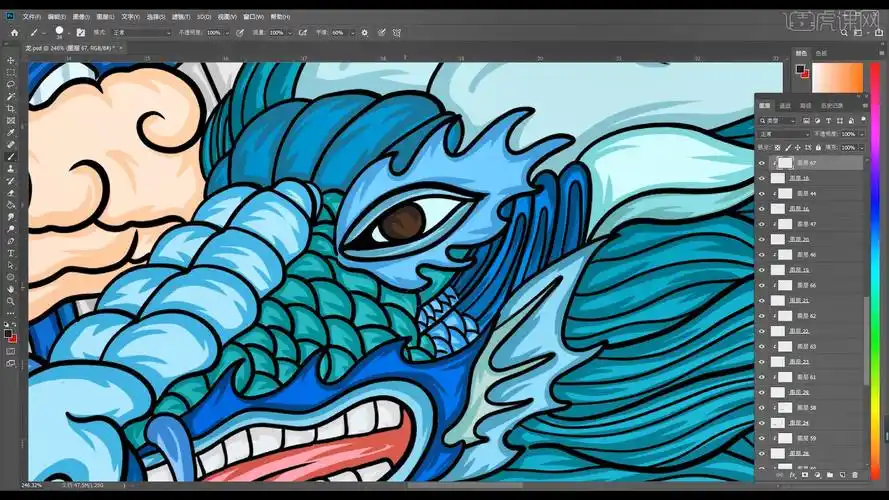
Task: Open smoothing options gear icon
Action: [365, 32]
